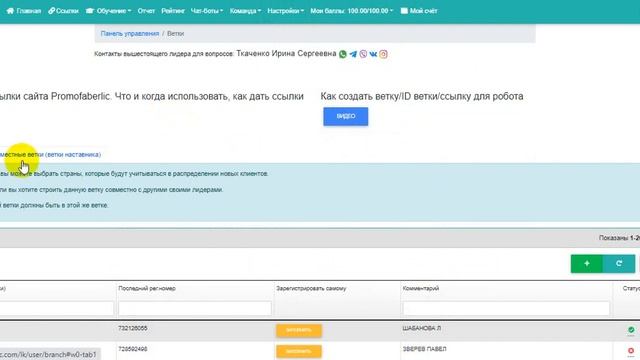The height and width of the screenshot is (360, 640).
Task: Refresh the branches table with reload icon
Action: [x=619, y=264]
